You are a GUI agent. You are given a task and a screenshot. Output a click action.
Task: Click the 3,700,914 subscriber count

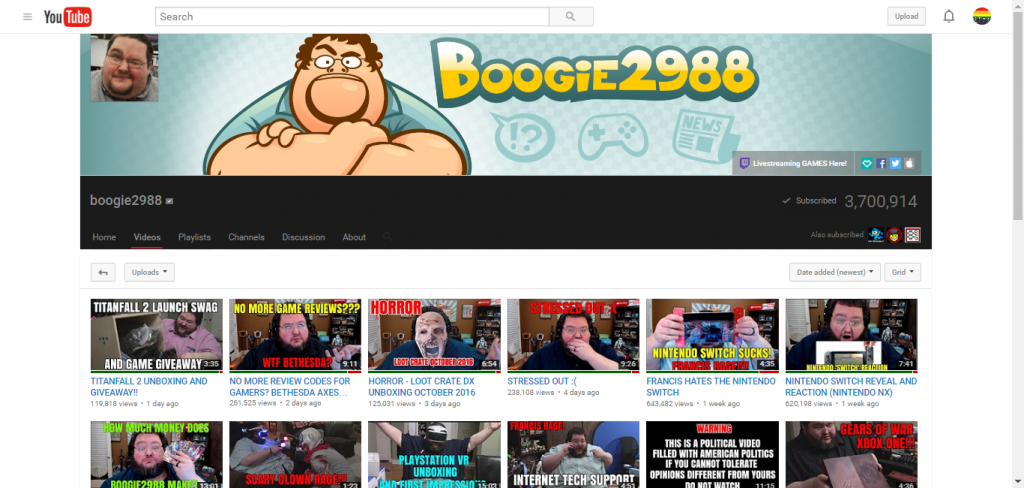881,201
